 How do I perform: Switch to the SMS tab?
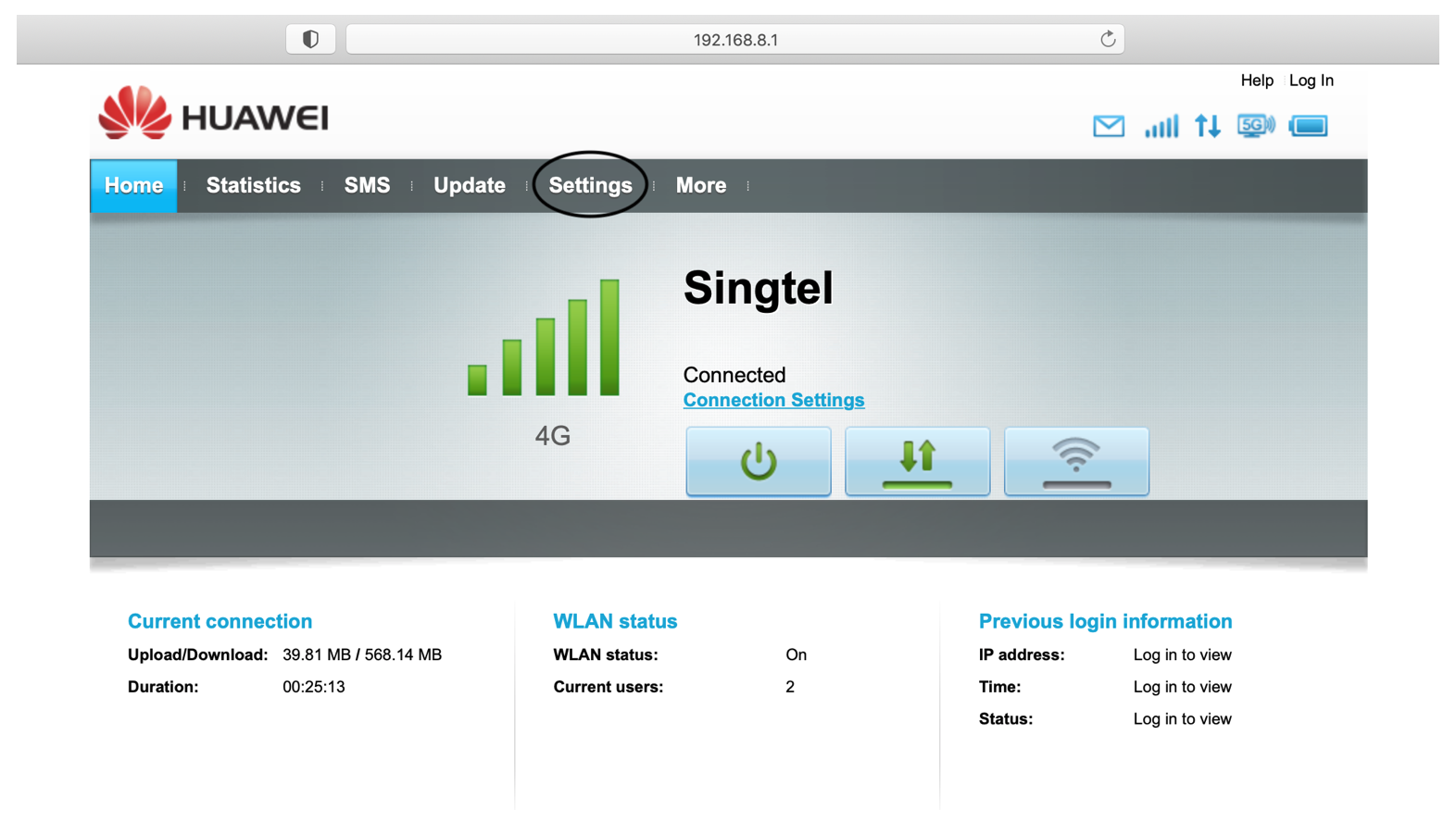pyautogui.click(x=367, y=185)
